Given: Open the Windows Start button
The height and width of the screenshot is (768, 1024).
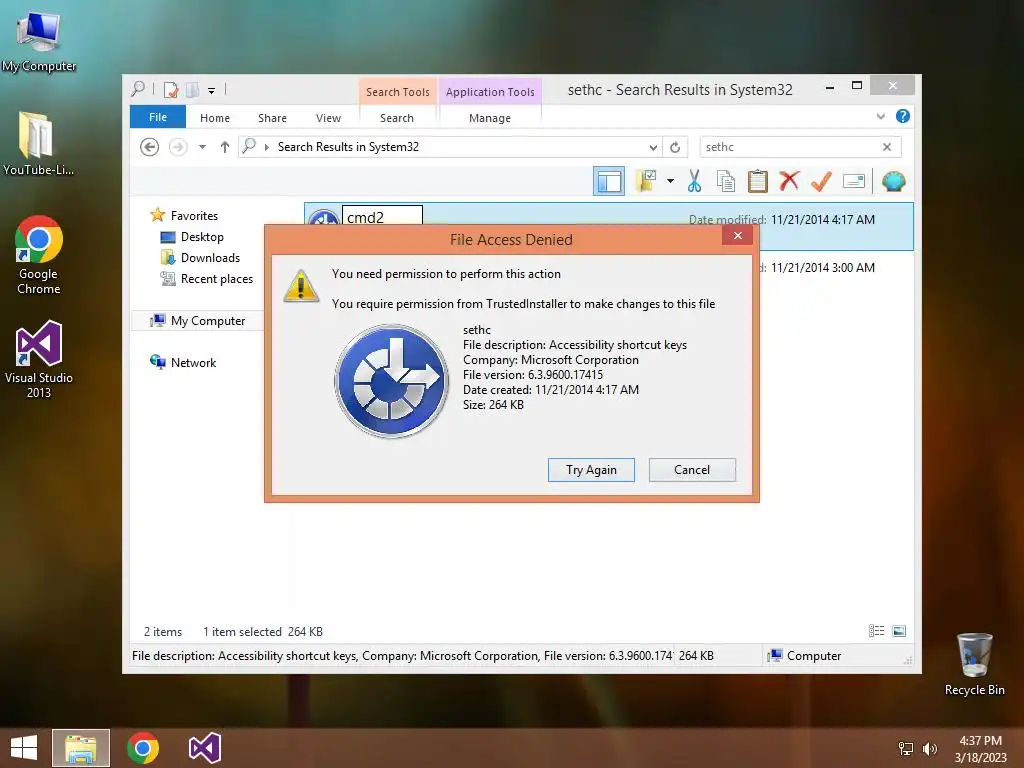Looking at the screenshot, I should click(x=24, y=748).
